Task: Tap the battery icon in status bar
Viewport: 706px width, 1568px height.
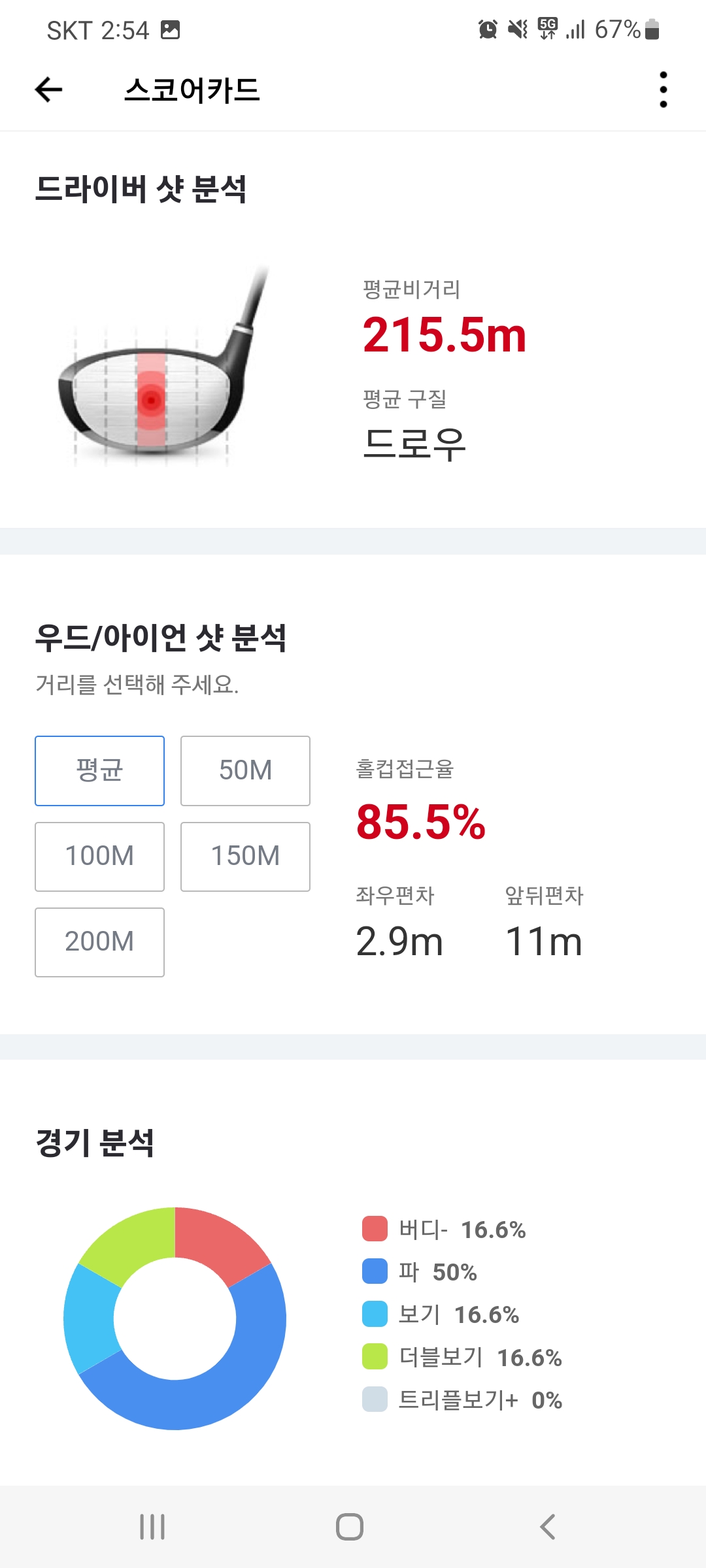Action: coord(652,29)
